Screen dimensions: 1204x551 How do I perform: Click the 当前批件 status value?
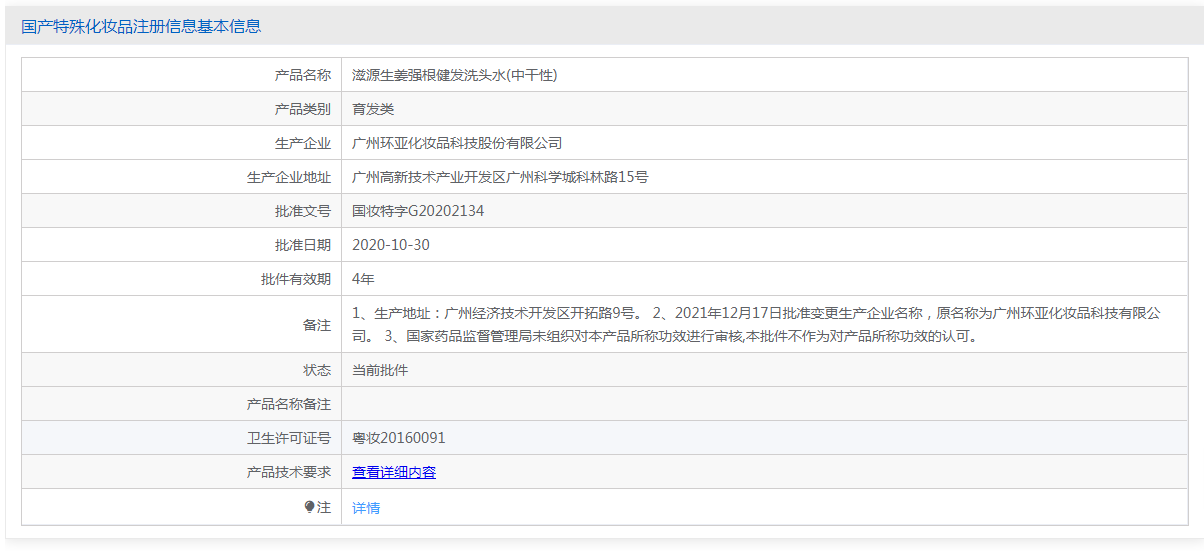click(380, 370)
